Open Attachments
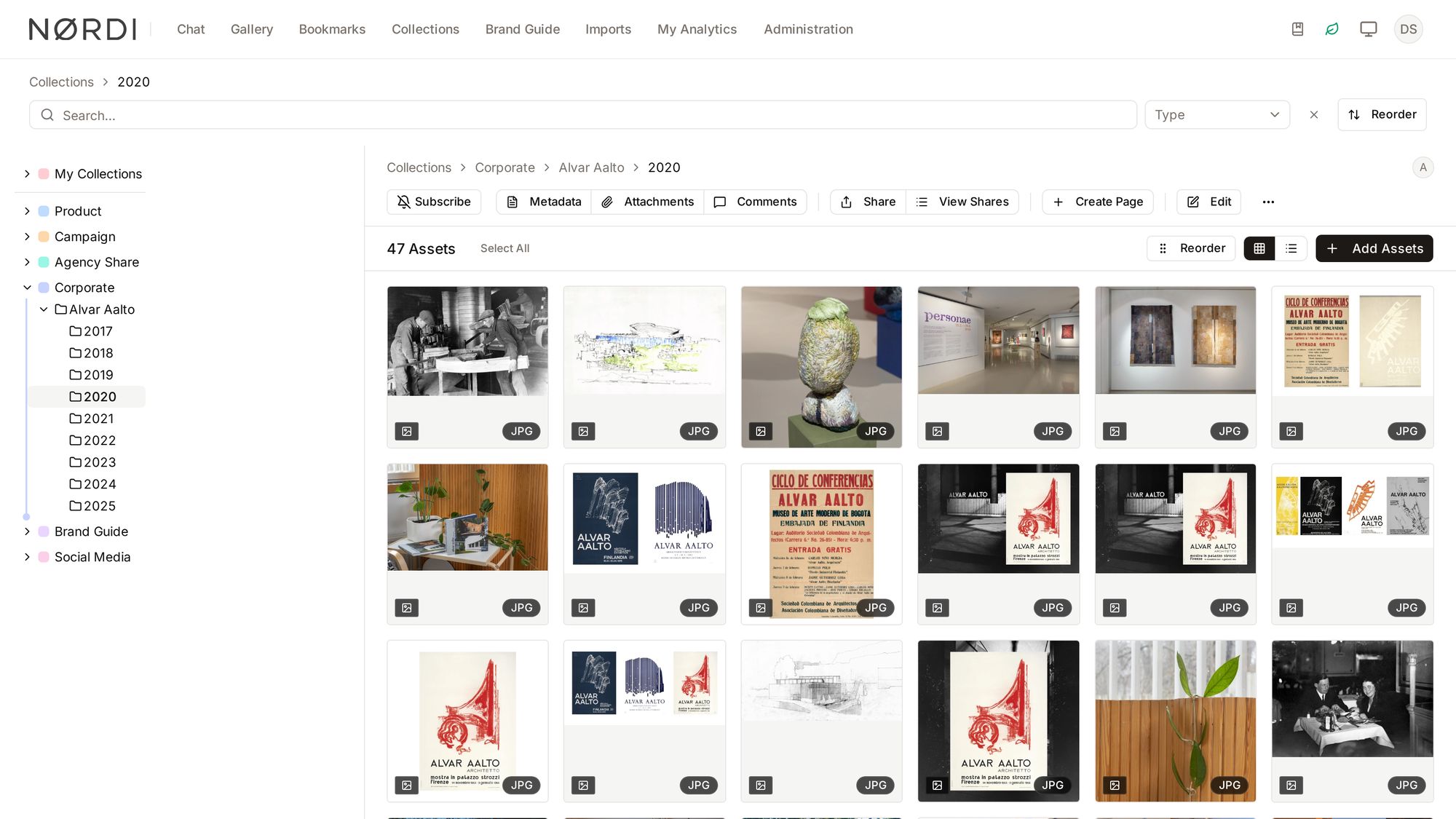This screenshot has width=1456, height=819. pyautogui.click(x=647, y=202)
